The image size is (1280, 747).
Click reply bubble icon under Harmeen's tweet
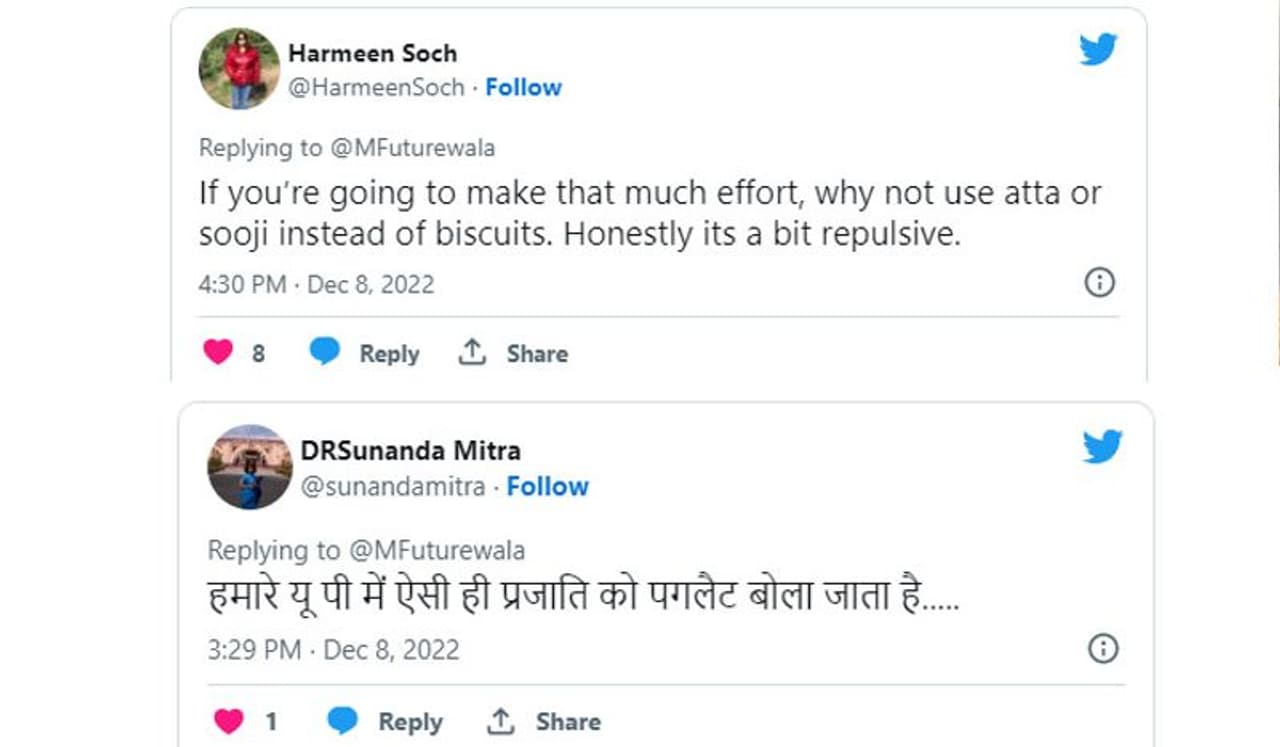324,352
